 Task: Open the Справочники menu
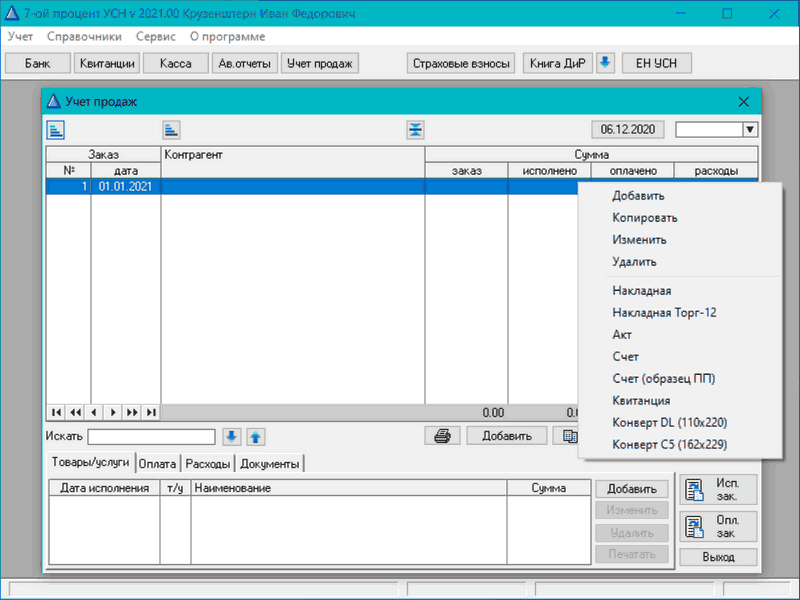click(85, 36)
